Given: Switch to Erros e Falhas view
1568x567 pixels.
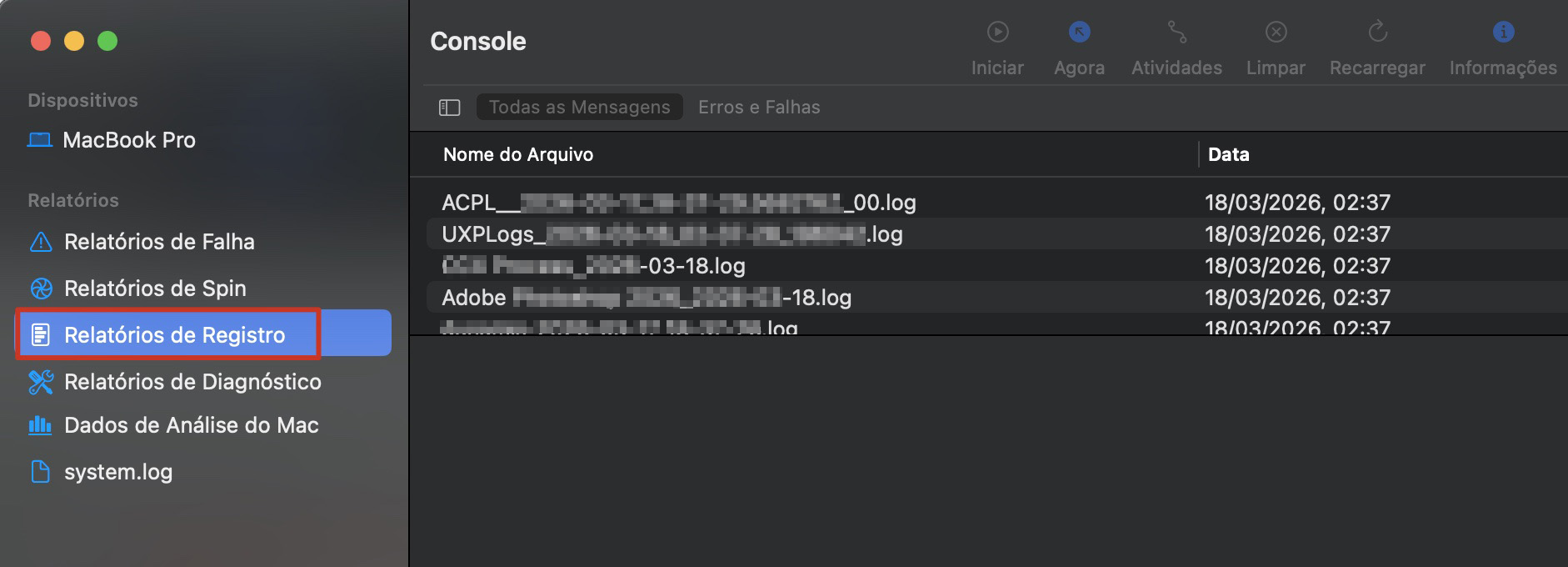Looking at the screenshot, I should (758, 107).
